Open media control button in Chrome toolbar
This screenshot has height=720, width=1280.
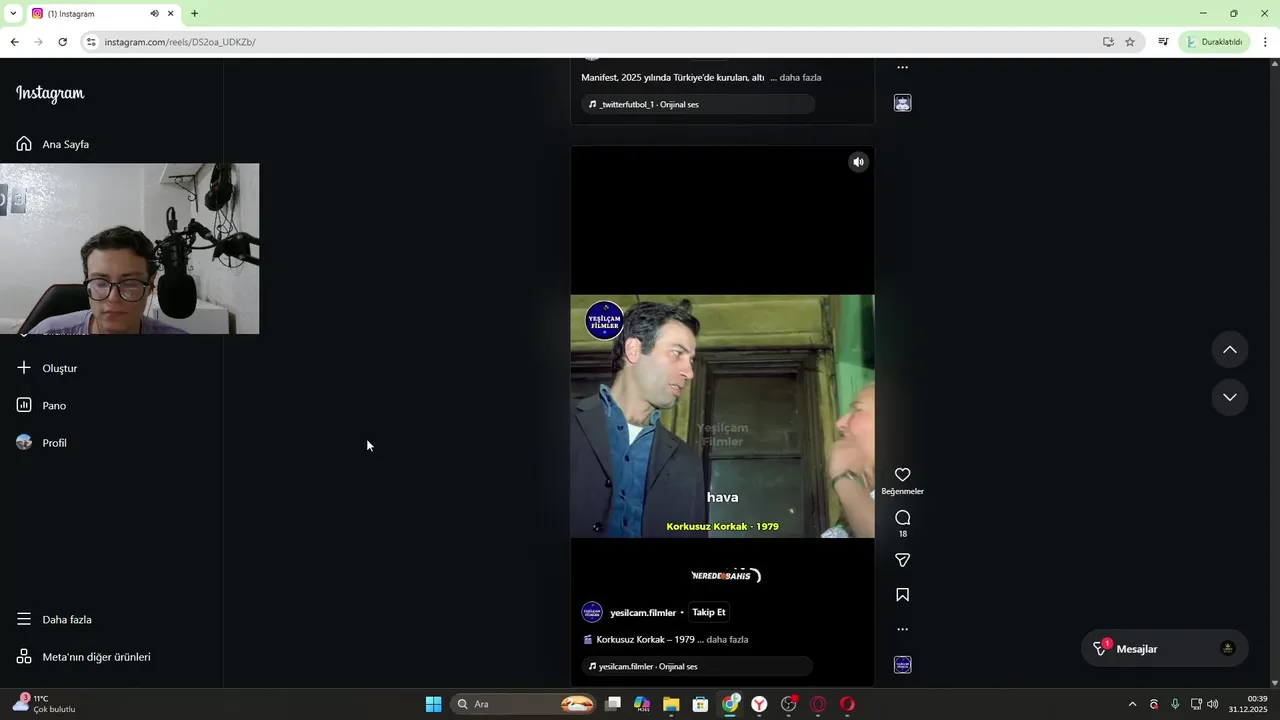[1163, 42]
